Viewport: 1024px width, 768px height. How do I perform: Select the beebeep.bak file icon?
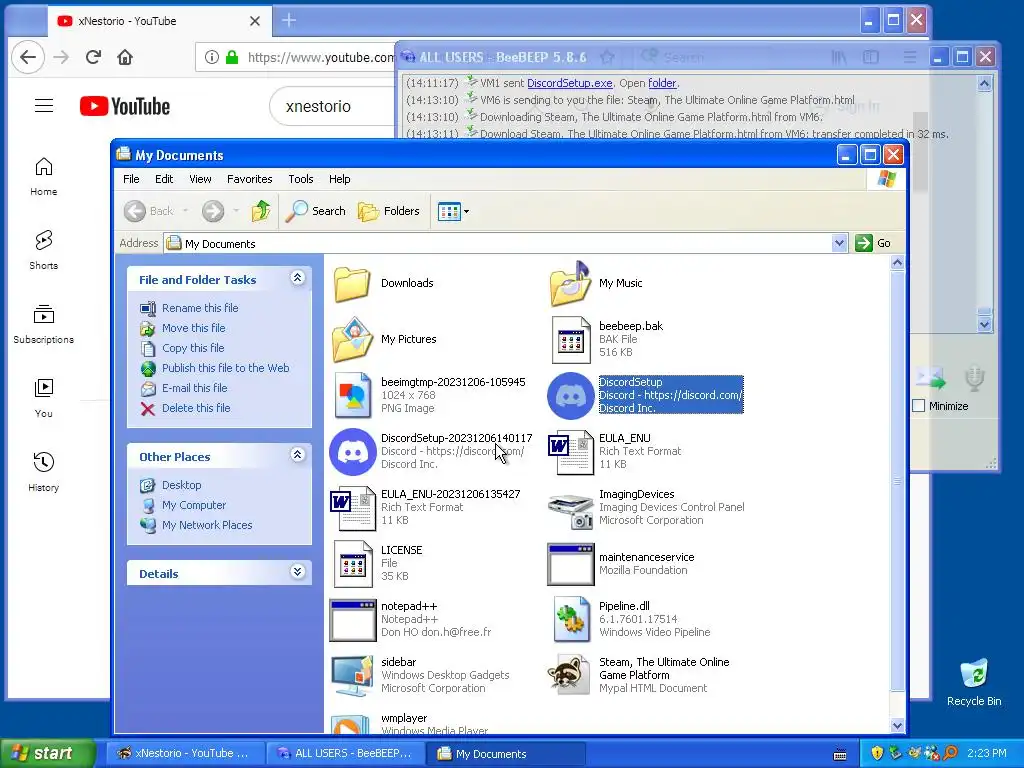(571, 340)
